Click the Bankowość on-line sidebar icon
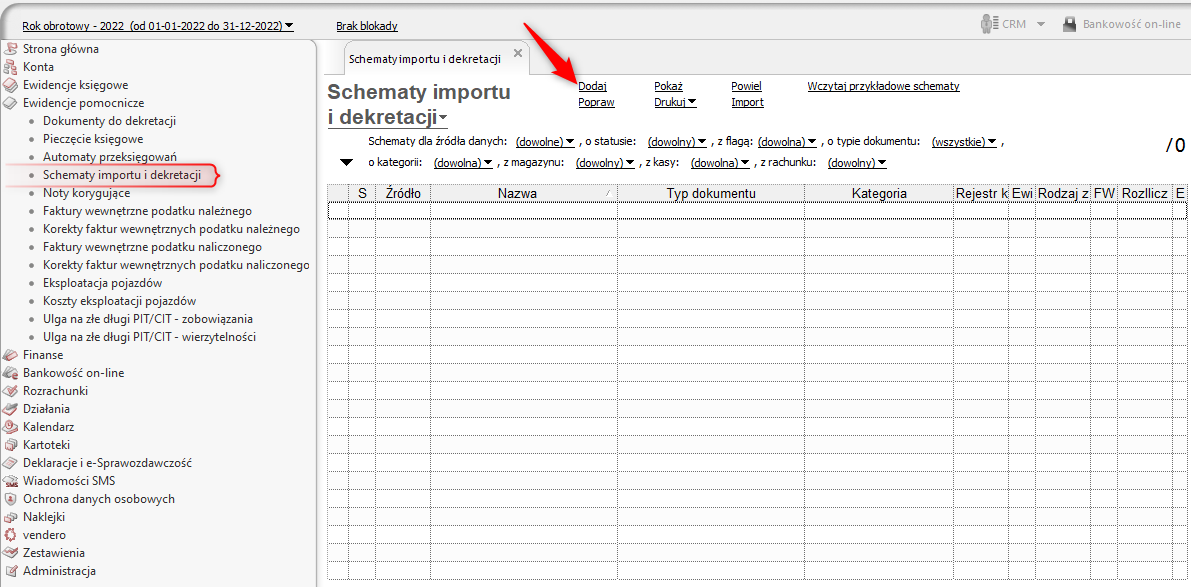This screenshot has width=1191, height=587. click(11, 373)
